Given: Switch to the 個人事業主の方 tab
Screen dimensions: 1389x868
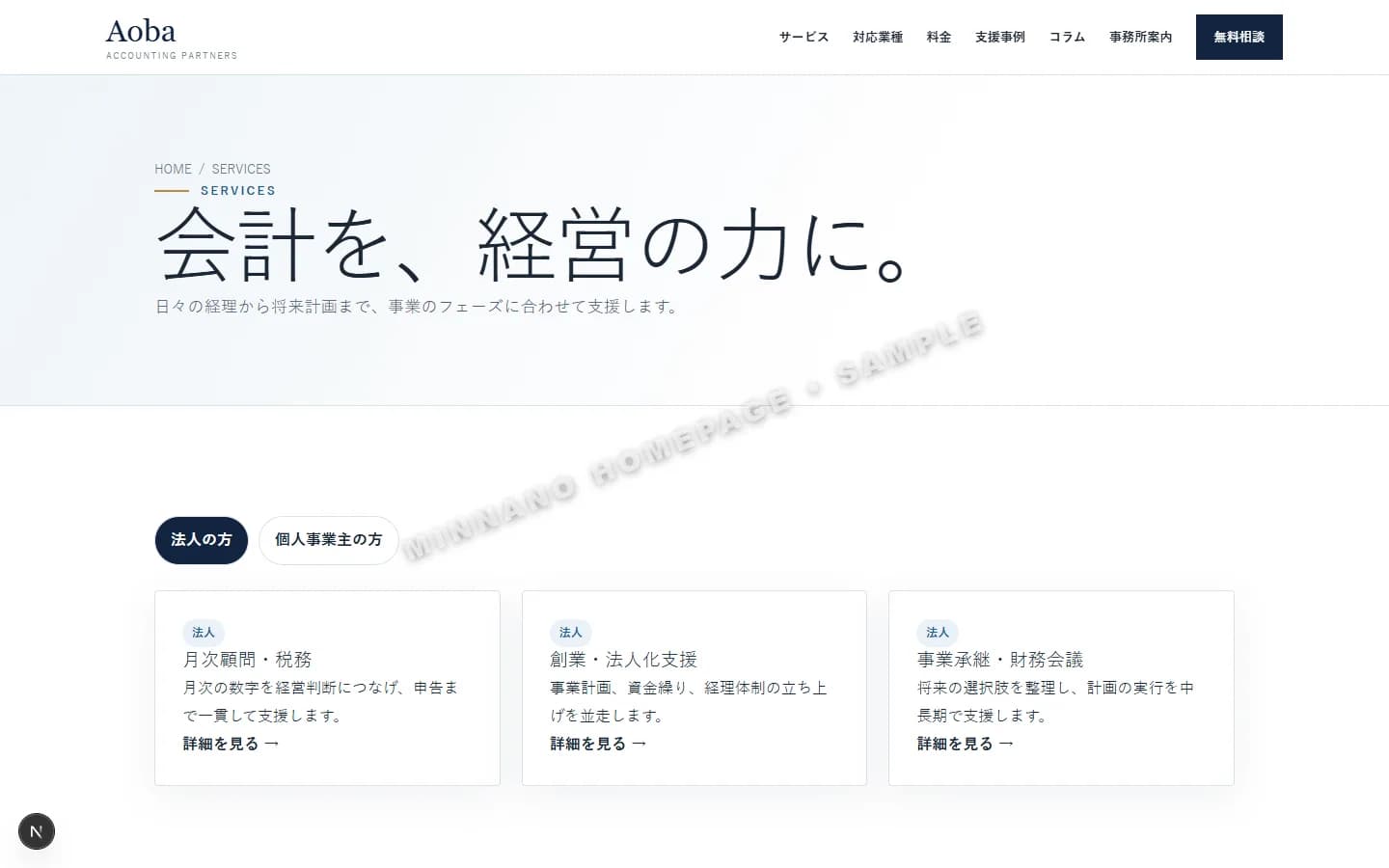Looking at the screenshot, I should (329, 540).
